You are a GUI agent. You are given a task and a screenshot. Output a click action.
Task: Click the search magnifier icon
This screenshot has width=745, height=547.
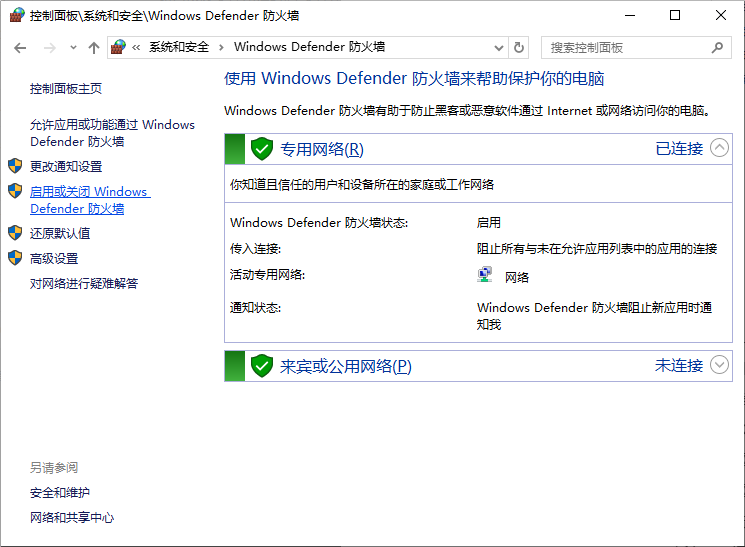[717, 48]
